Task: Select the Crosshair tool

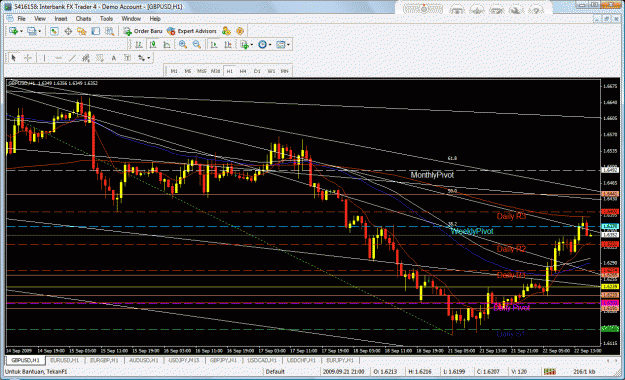Action: [x=28, y=58]
